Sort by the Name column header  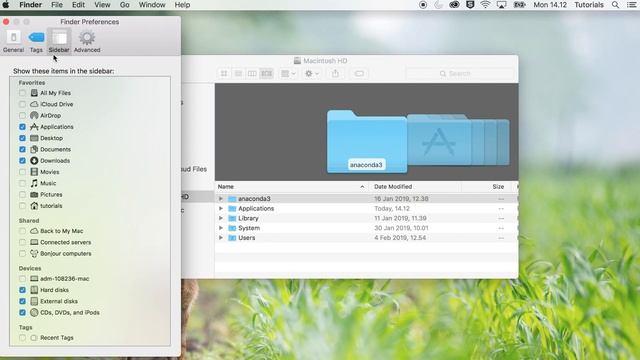292,187
